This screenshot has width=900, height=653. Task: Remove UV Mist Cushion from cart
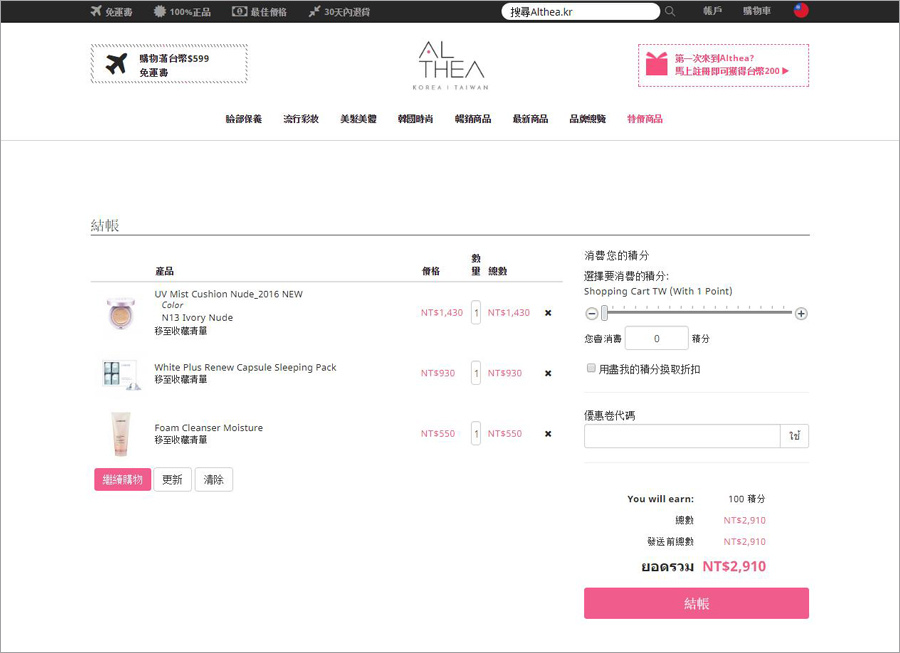[x=548, y=313]
